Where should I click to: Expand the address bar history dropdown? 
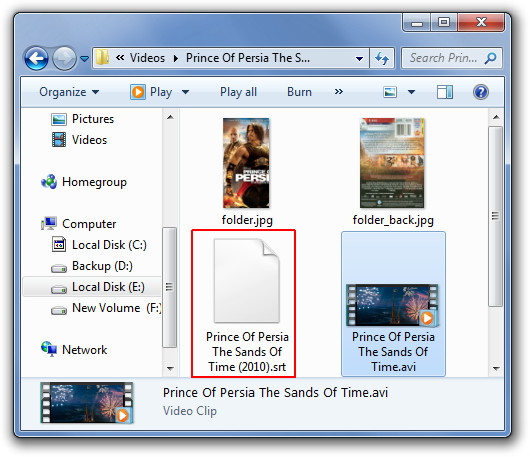(359, 58)
